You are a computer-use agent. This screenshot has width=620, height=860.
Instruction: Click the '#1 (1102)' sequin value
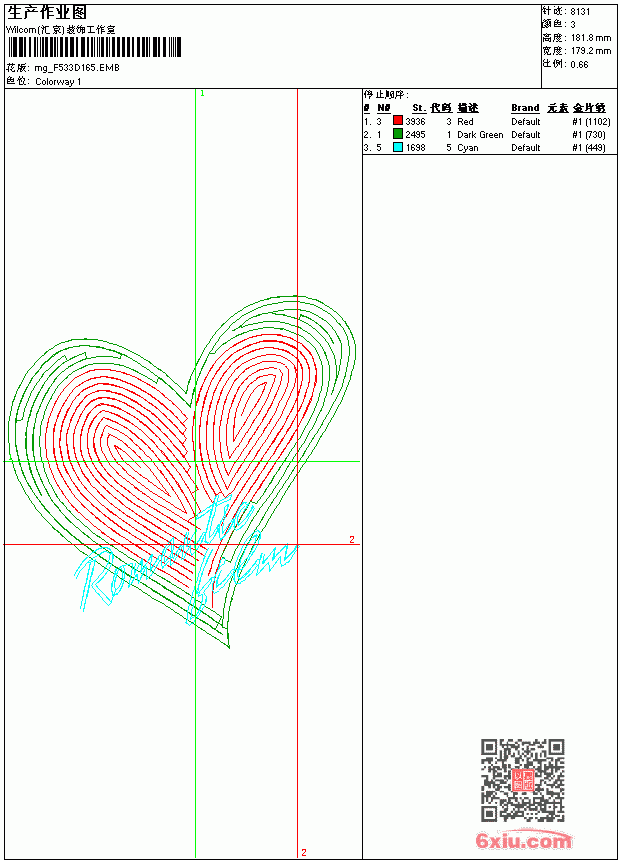[x=591, y=122]
